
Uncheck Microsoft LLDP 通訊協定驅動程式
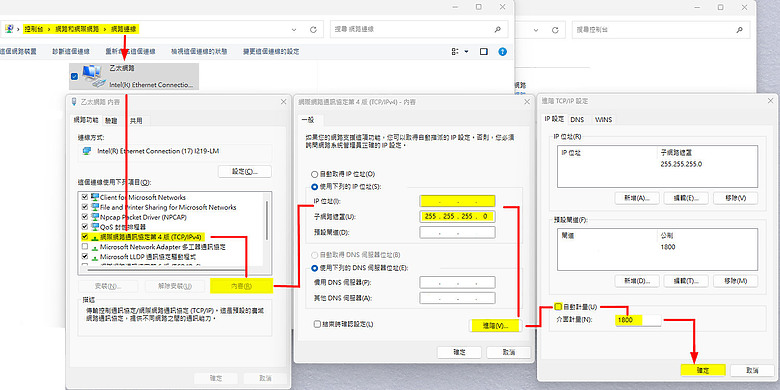click(85, 257)
